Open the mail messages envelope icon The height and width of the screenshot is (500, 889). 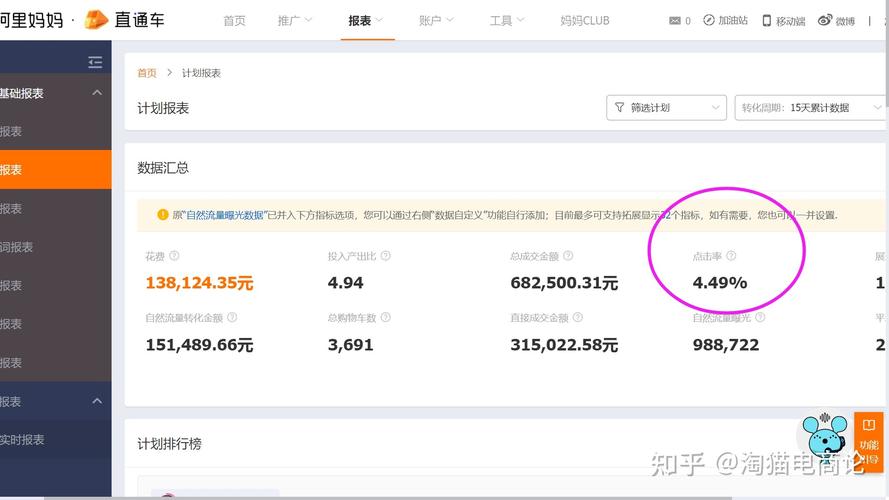[675, 21]
